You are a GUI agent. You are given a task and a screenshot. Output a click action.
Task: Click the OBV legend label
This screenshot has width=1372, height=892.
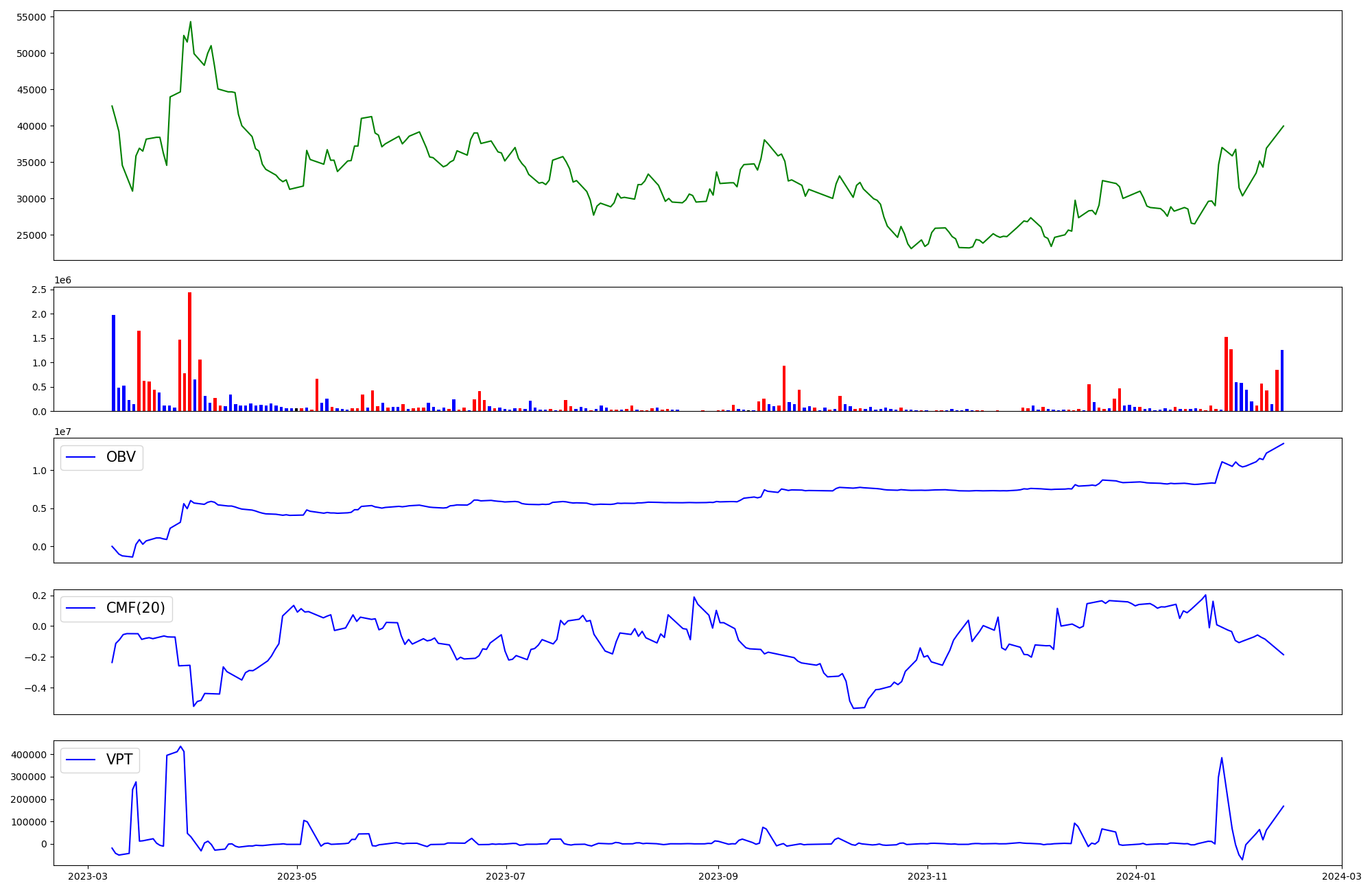pos(121,457)
